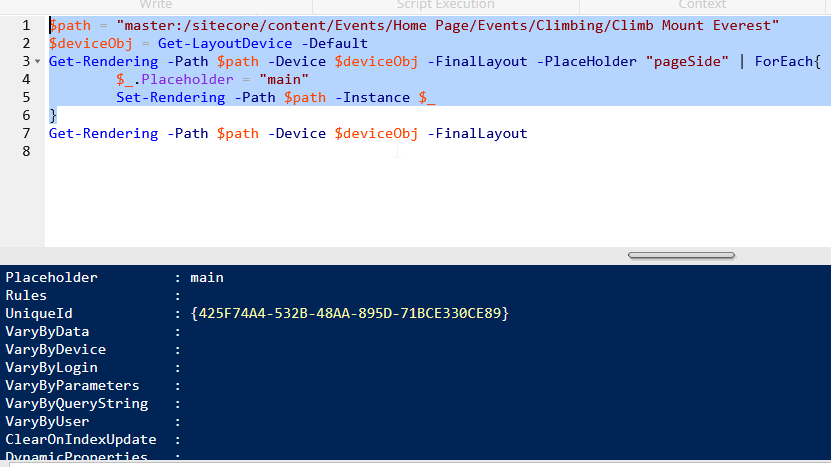Screen dimensions: 831x467
Task: Click line number 1 in the gutter
Action: pos(26,25)
